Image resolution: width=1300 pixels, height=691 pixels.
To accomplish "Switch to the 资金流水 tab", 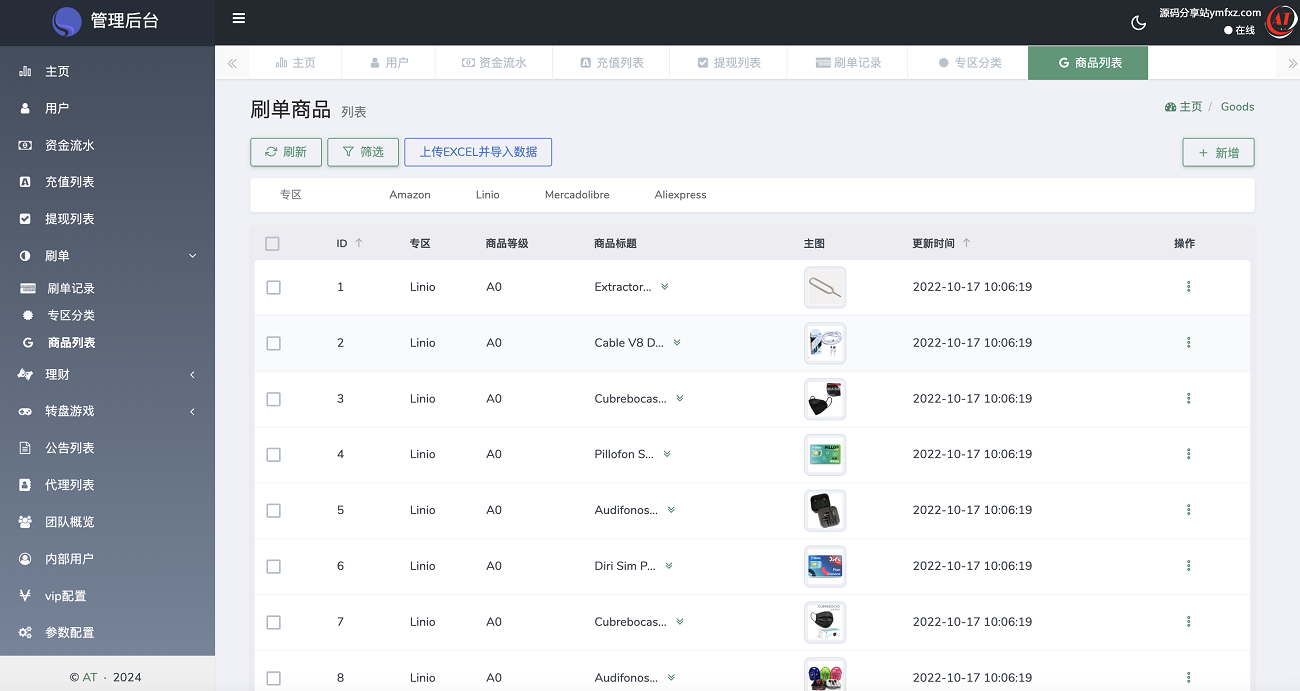I will [493, 63].
